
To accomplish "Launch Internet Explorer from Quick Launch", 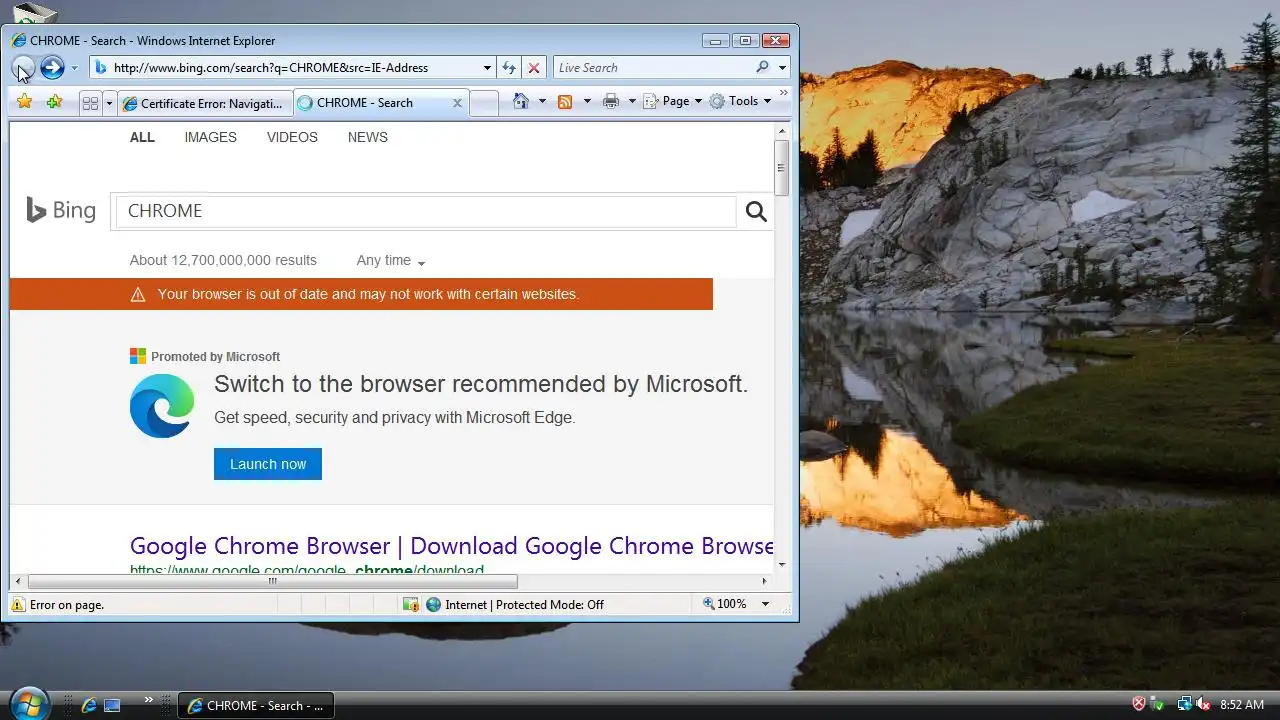I will point(89,705).
